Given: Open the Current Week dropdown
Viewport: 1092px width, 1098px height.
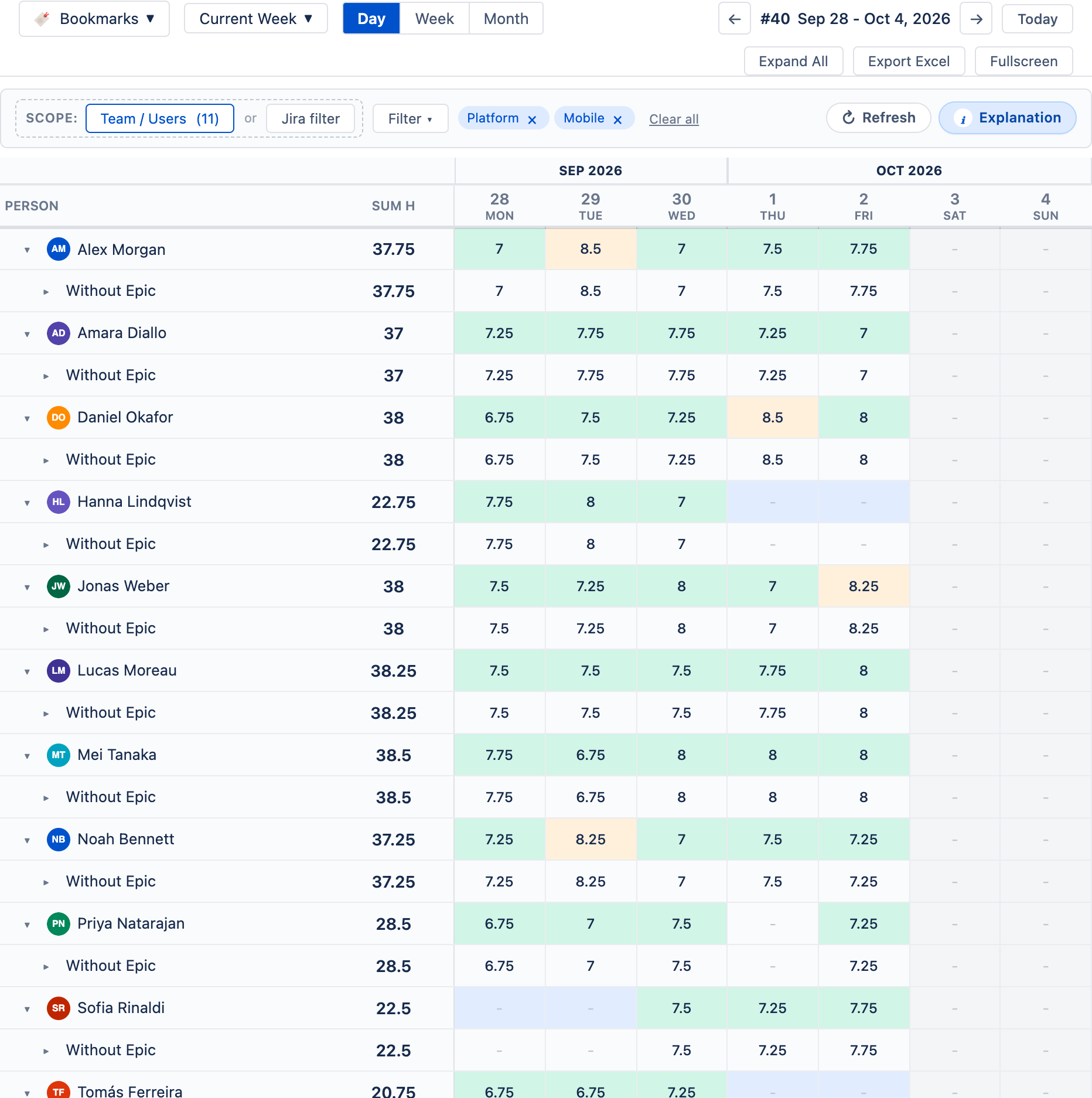Looking at the screenshot, I should tap(256, 19).
